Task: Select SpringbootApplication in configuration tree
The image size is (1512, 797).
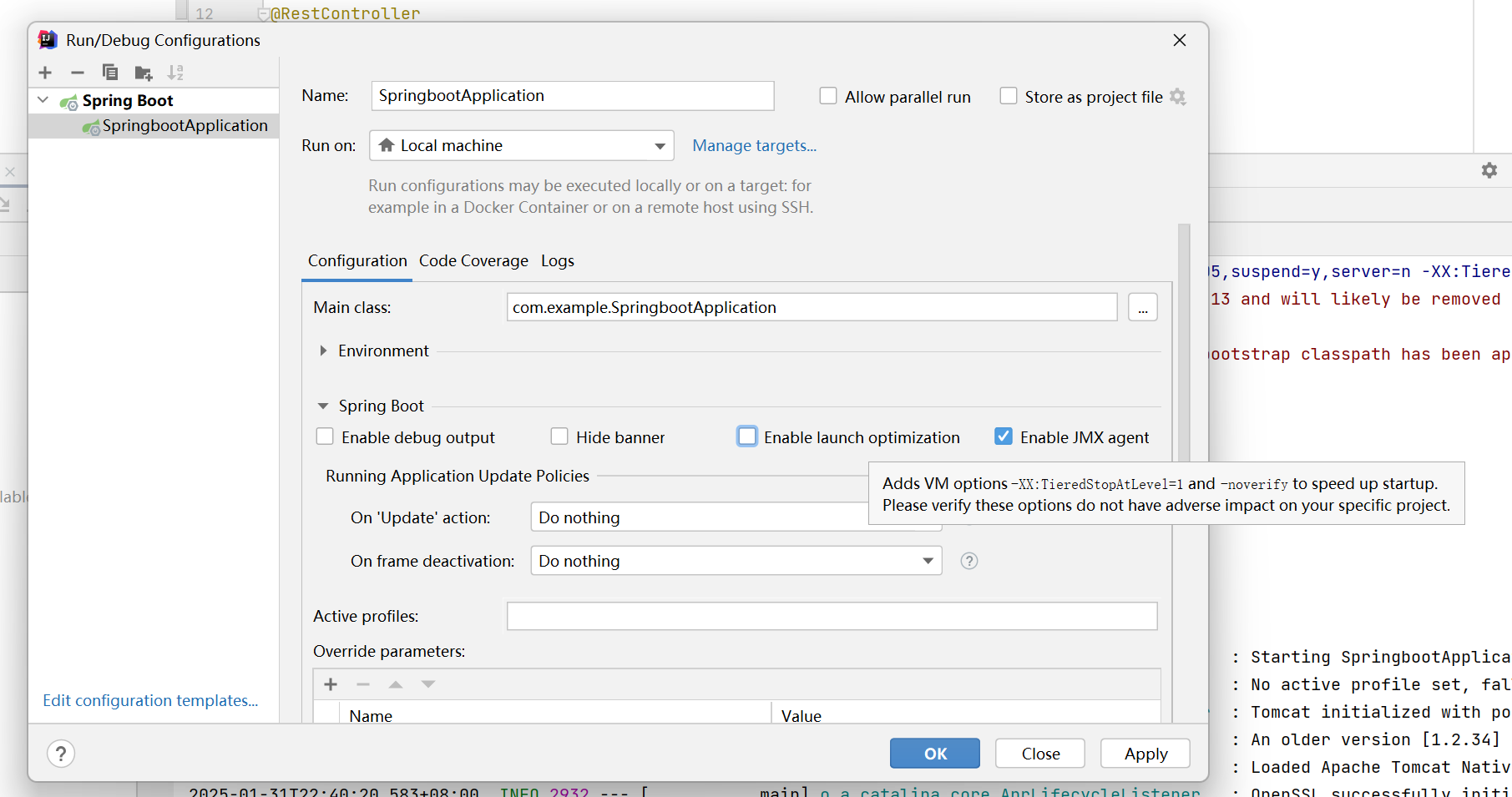Action: (x=154, y=126)
